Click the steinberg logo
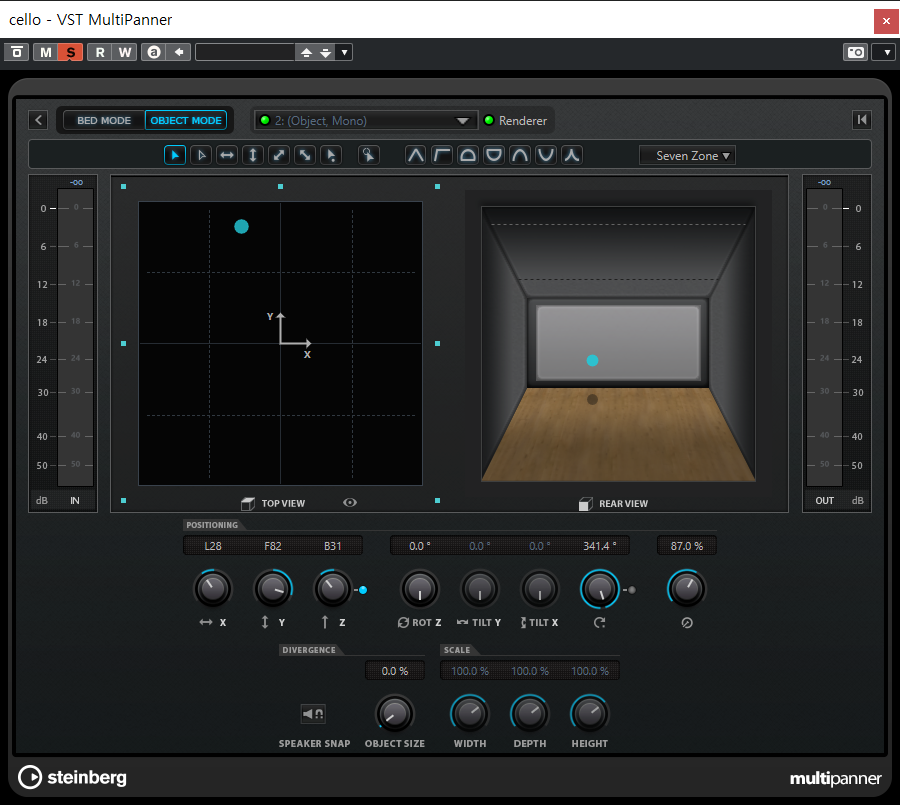This screenshot has width=900, height=805. point(72,777)
